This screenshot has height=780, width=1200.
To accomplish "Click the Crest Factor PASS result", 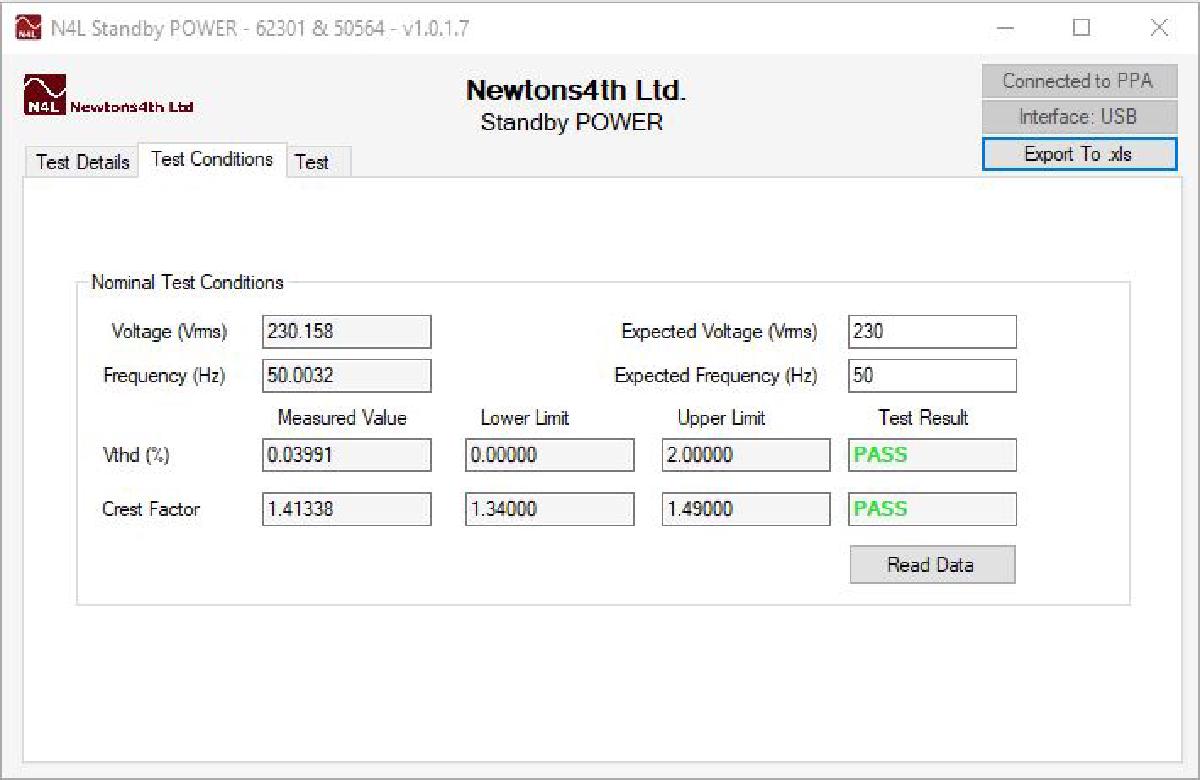I will pos(931,509).
